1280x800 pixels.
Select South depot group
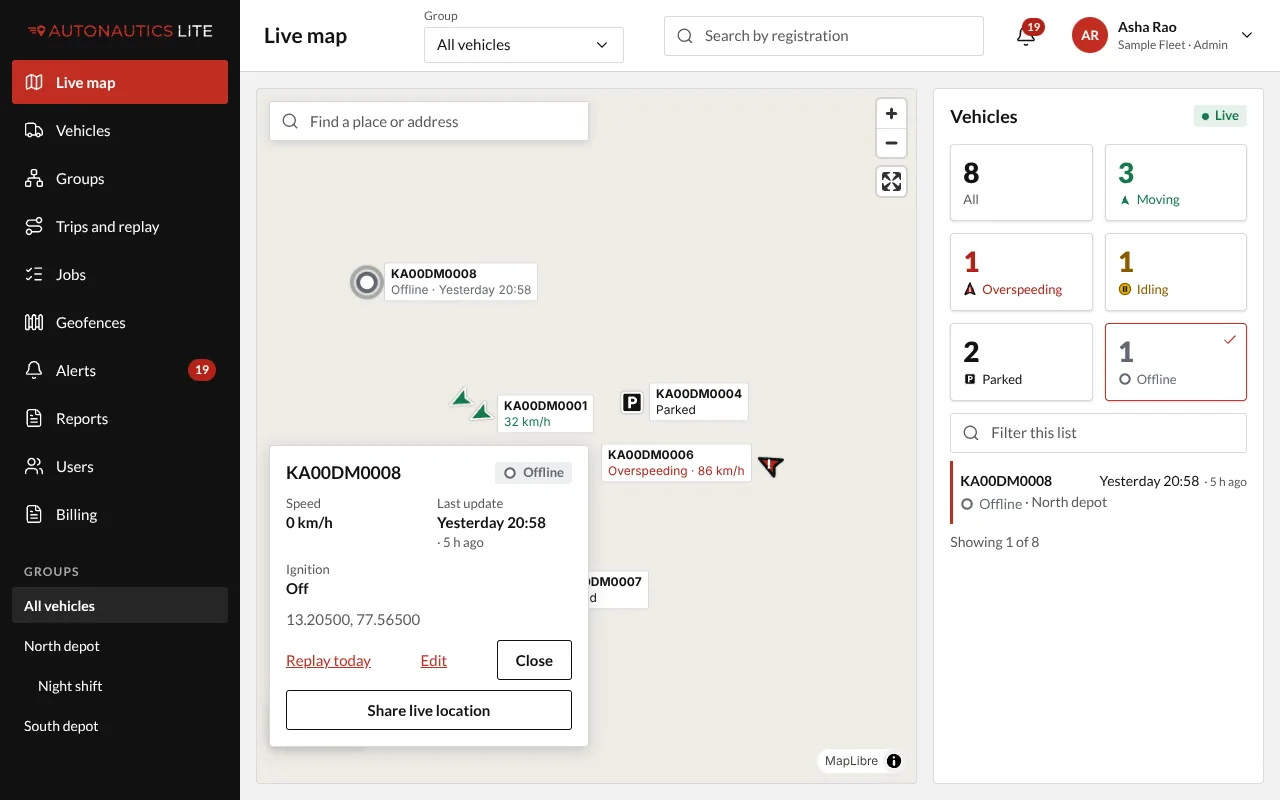(120, 726)
